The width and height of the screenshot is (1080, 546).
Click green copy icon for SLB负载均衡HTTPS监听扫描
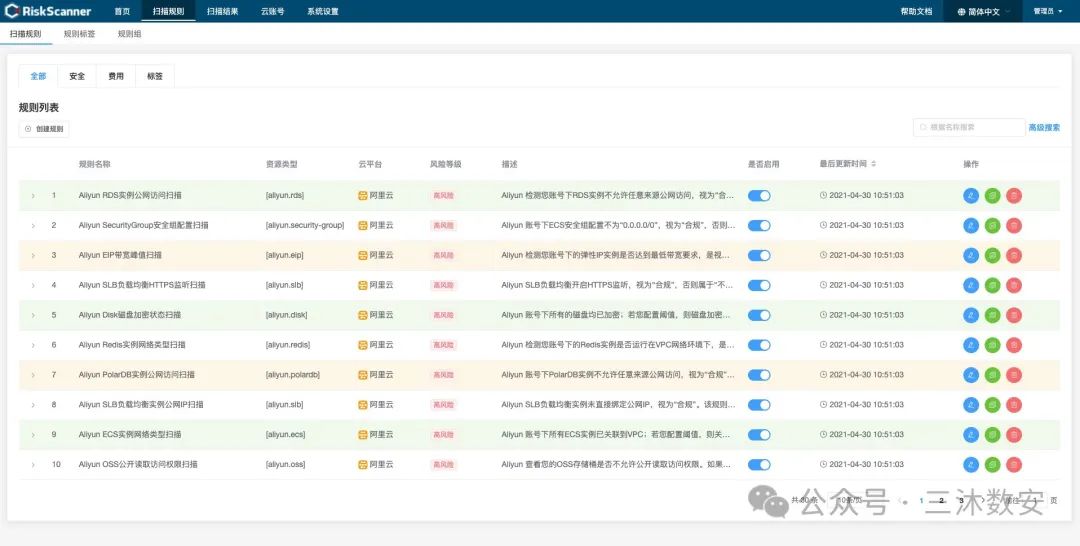tap(993, 285)
